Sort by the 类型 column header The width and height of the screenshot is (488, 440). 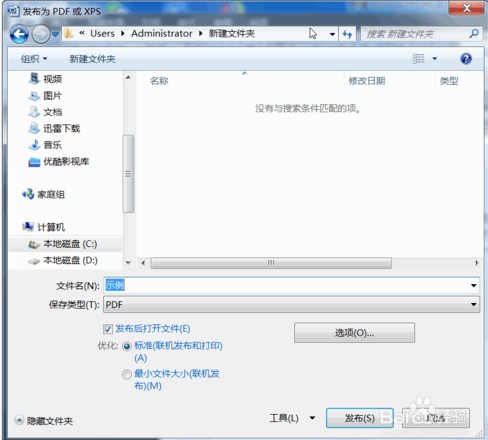[x=449, y=81]
